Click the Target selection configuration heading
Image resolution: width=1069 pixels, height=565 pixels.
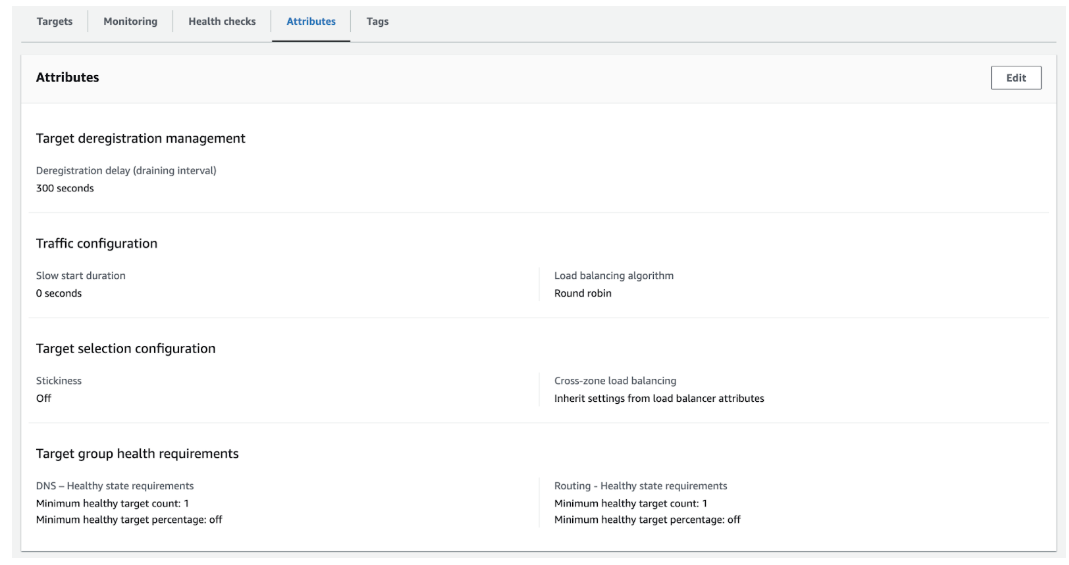pos(125,348)
